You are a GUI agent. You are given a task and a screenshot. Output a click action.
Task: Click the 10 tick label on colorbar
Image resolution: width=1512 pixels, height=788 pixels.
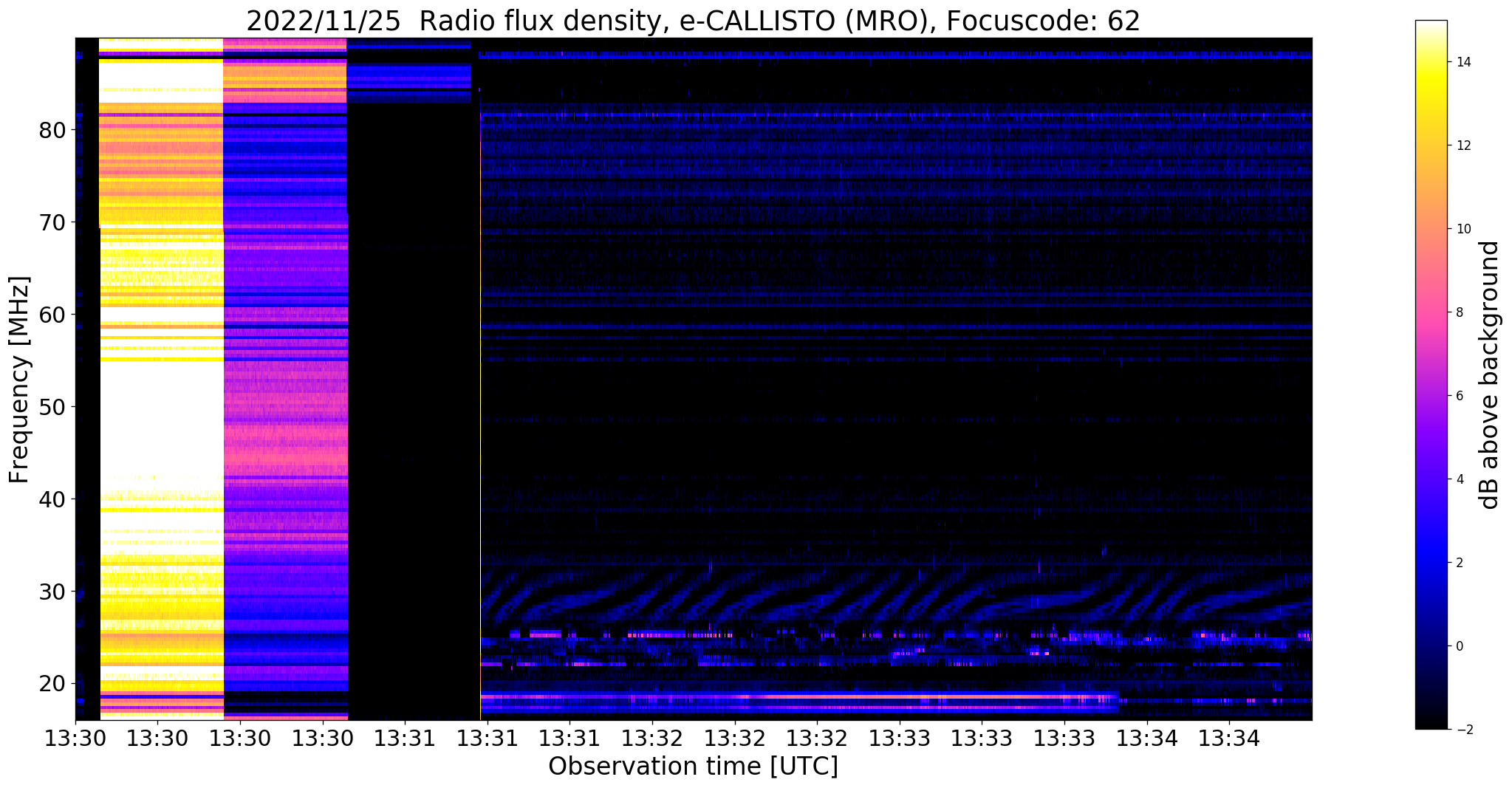(1463, 229)
